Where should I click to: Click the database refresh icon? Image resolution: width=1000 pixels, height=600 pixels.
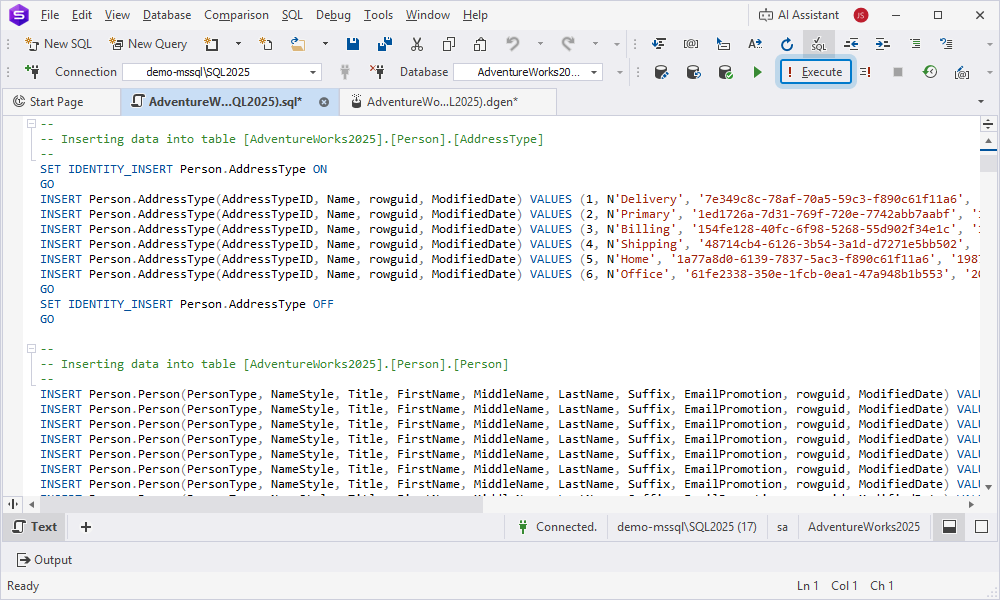[x=693, y=72]
